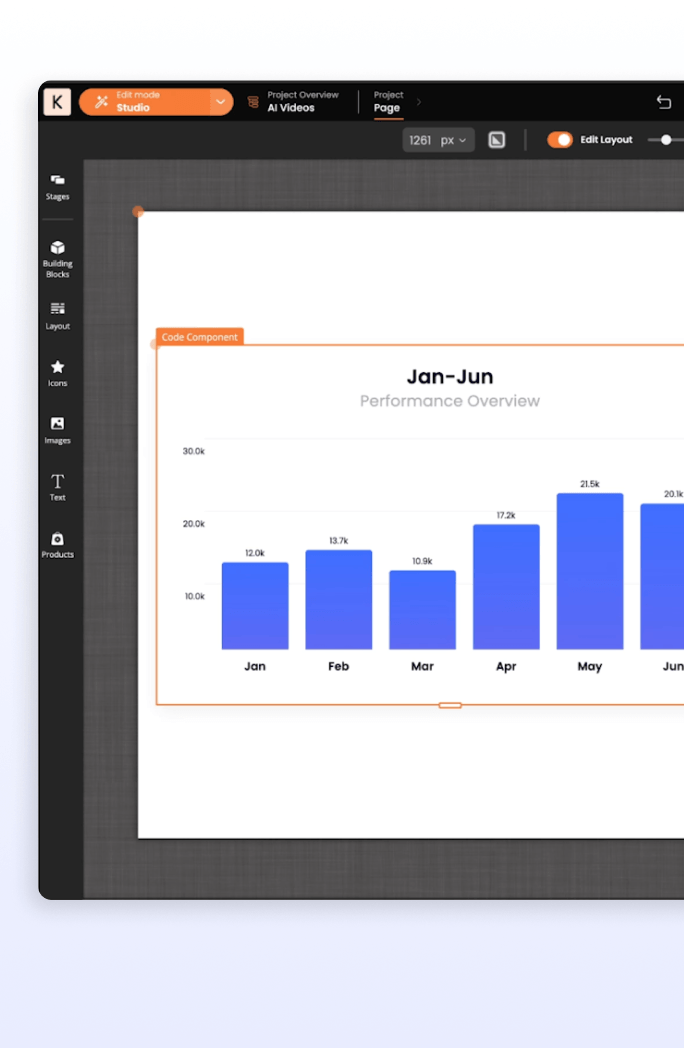Click the Jan-Jun chart title
The image size is (684, 1048).
click(450, 376)
